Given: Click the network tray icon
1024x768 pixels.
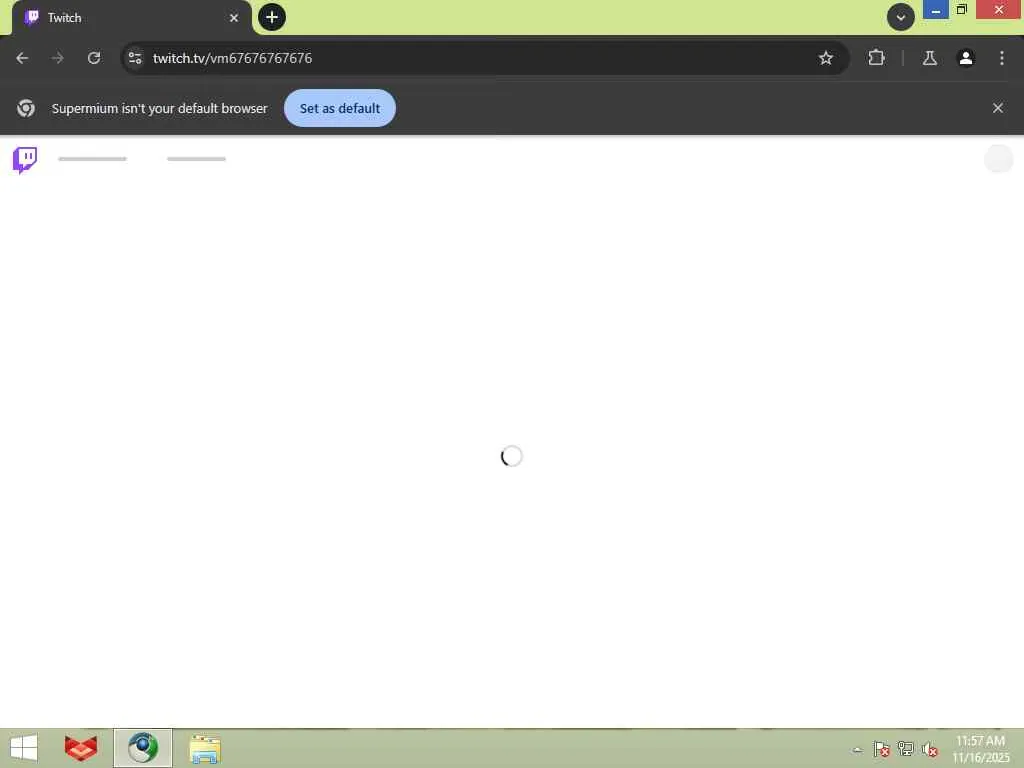Looking at the screenshot, I should pos(906,749).
